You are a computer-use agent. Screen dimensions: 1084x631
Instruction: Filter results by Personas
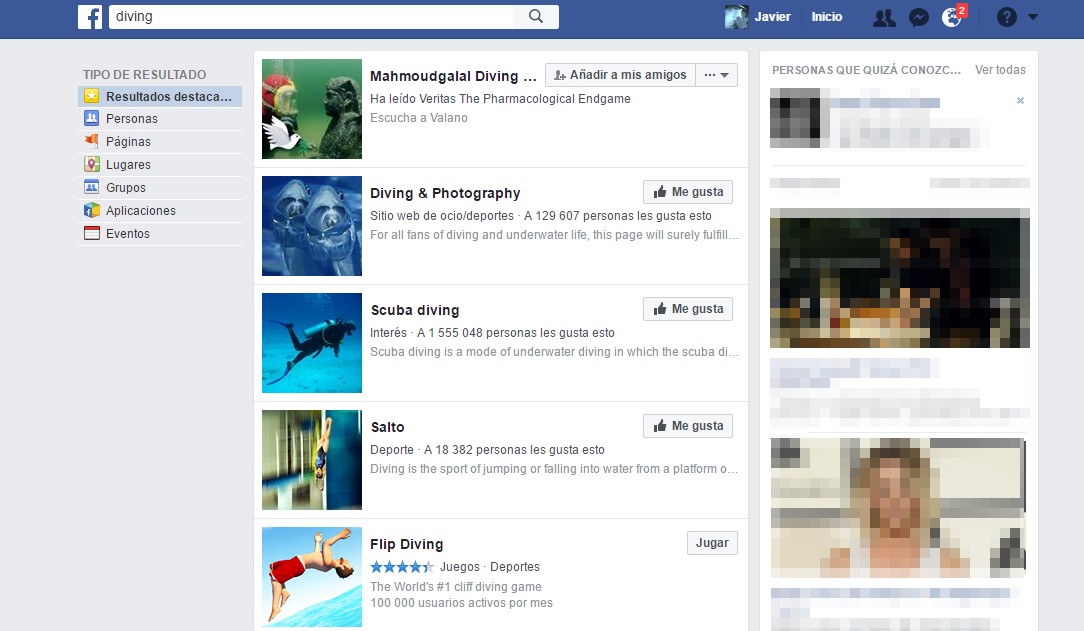[160, 119]
